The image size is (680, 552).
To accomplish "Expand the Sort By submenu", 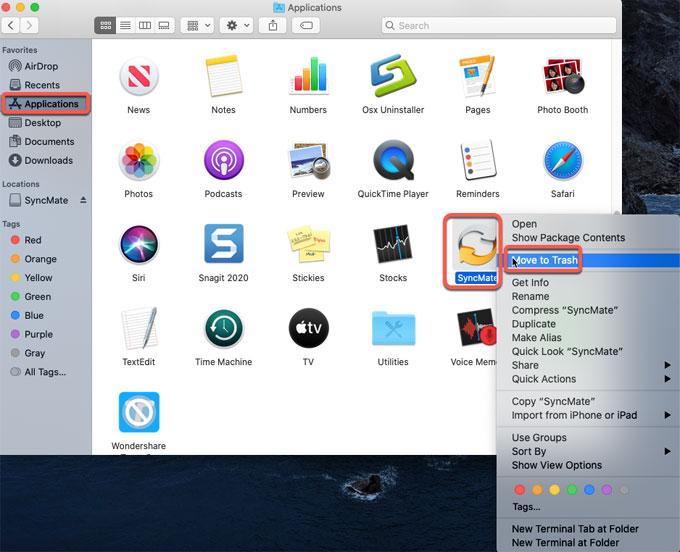I will [x=588, y=451].
